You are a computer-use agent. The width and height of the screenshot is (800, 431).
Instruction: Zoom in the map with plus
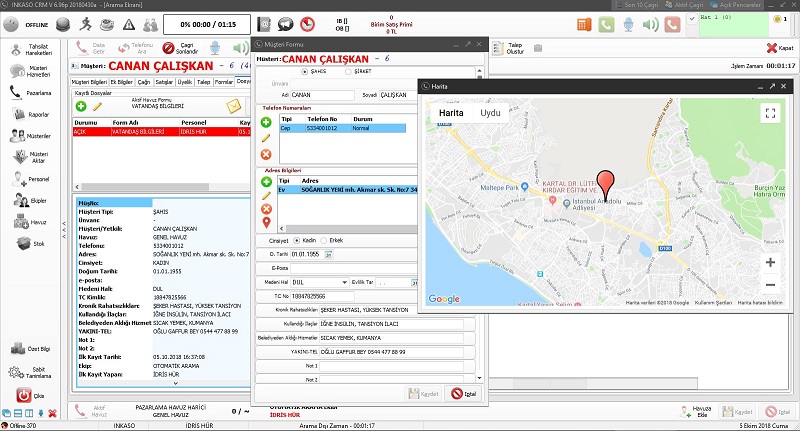pos(770,262)
